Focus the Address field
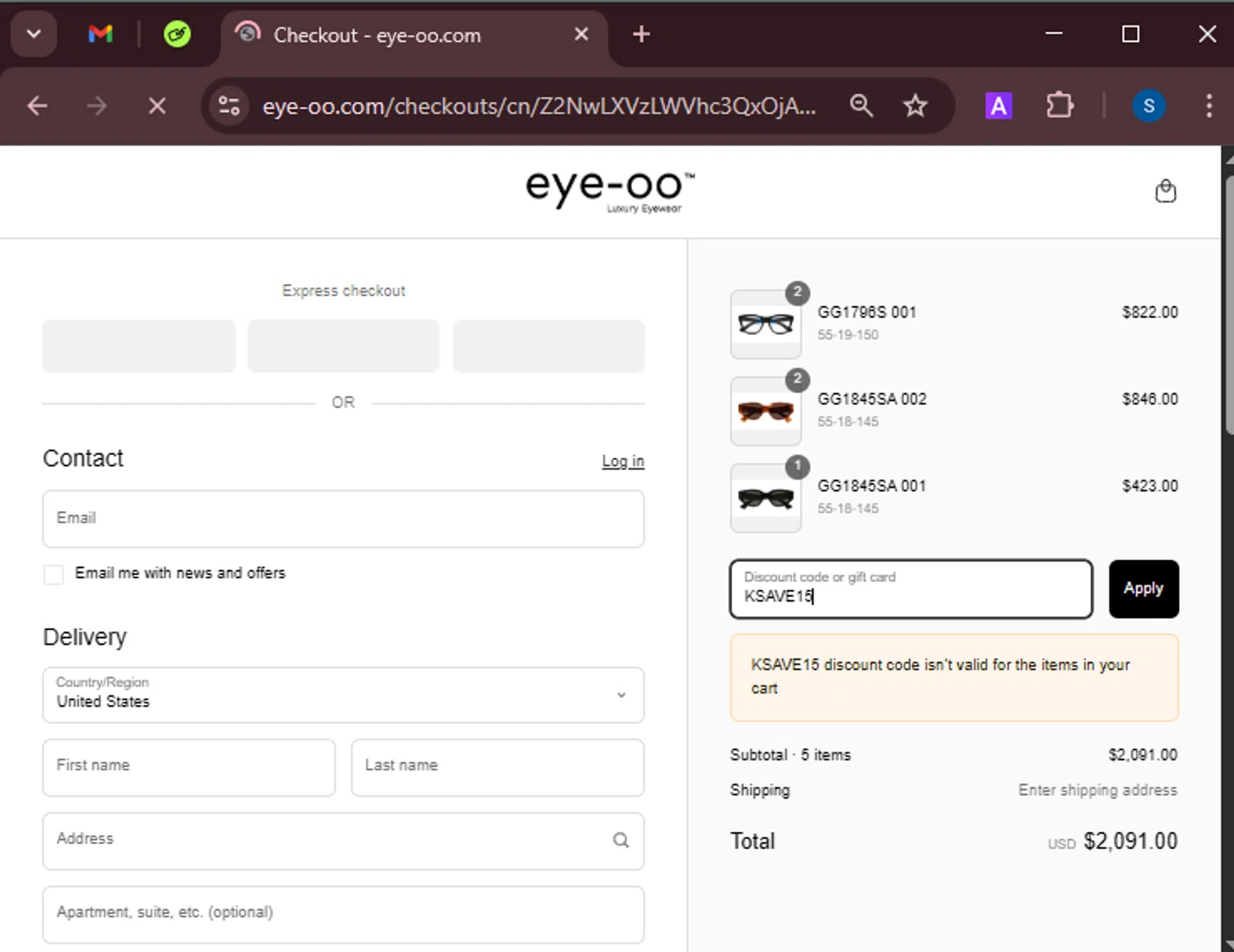This screenshot has width=1234, height=952. click(343, 841)
